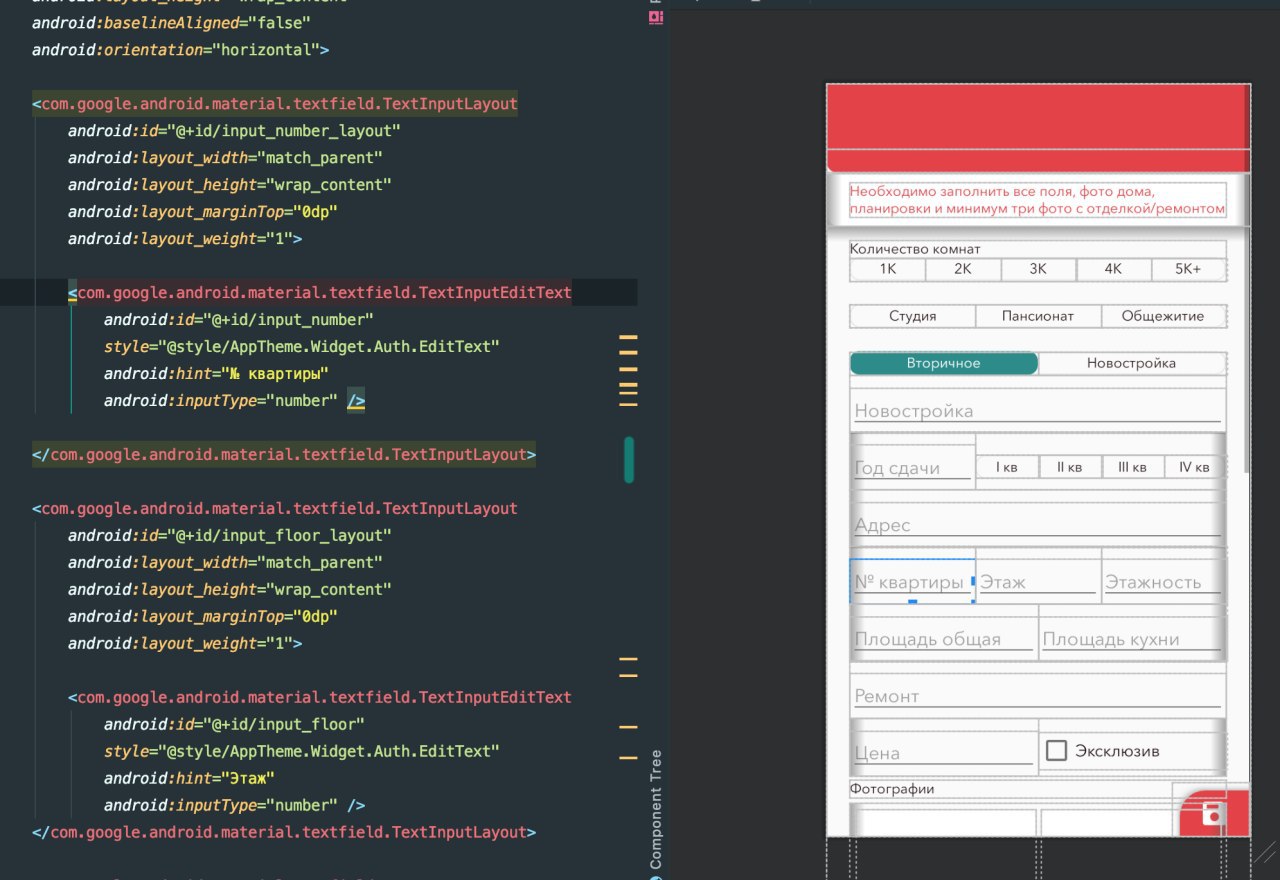Click the teal editor scrollbar thumb
Viewport: 1280px width, 880px height.
pyautogui.click(x=629, y=460)
